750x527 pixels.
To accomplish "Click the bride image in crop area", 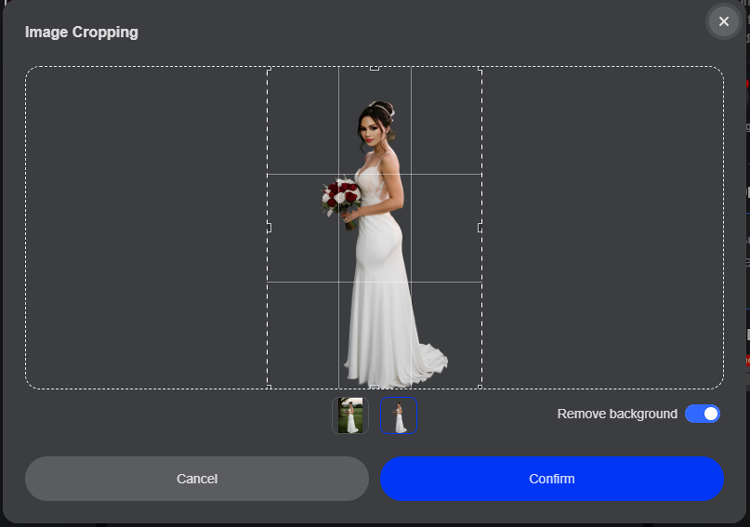I will (383, 244).
